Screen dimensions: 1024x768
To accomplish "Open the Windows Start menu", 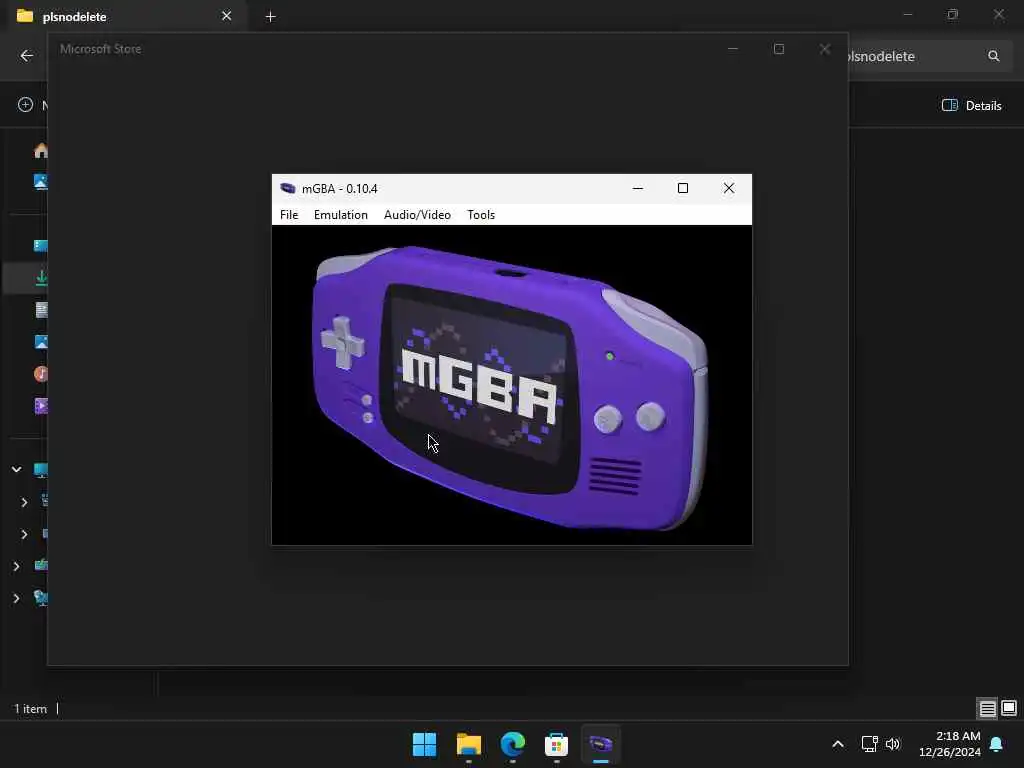I will pos(424,744).
